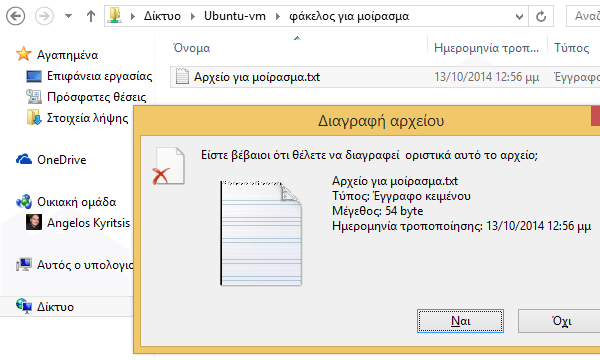Click the search box in Explorer
Screen dimensions: 600x360
583,16
